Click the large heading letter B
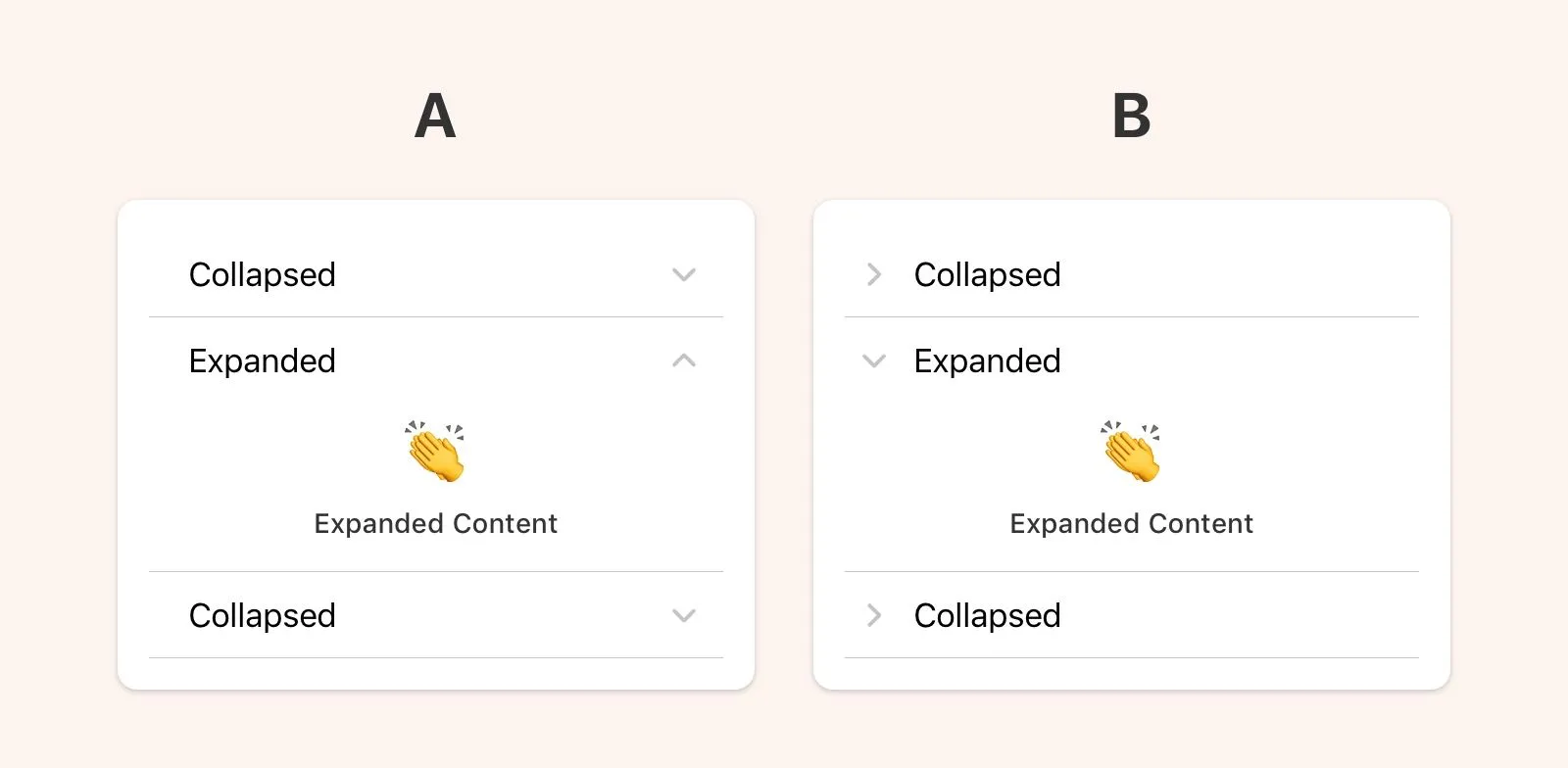1568x768 pixels. tap(1131, 117)
